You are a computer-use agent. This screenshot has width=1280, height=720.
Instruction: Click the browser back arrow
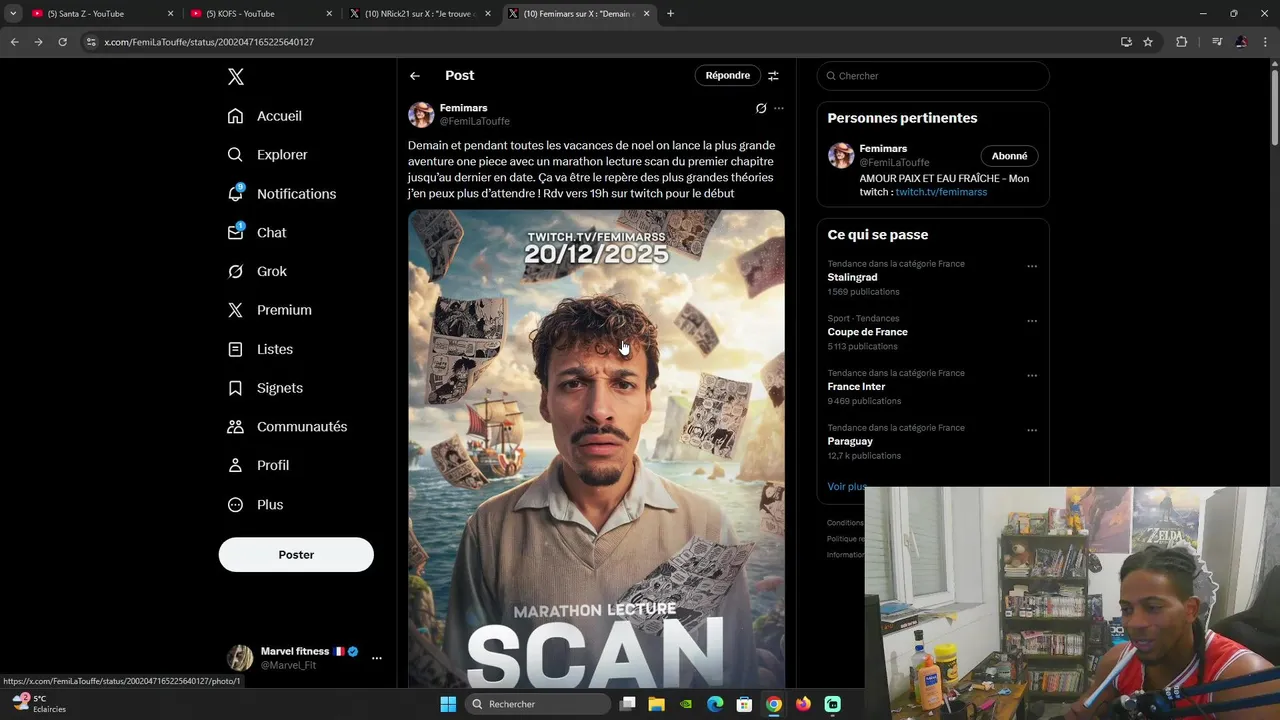coord(14,42)
